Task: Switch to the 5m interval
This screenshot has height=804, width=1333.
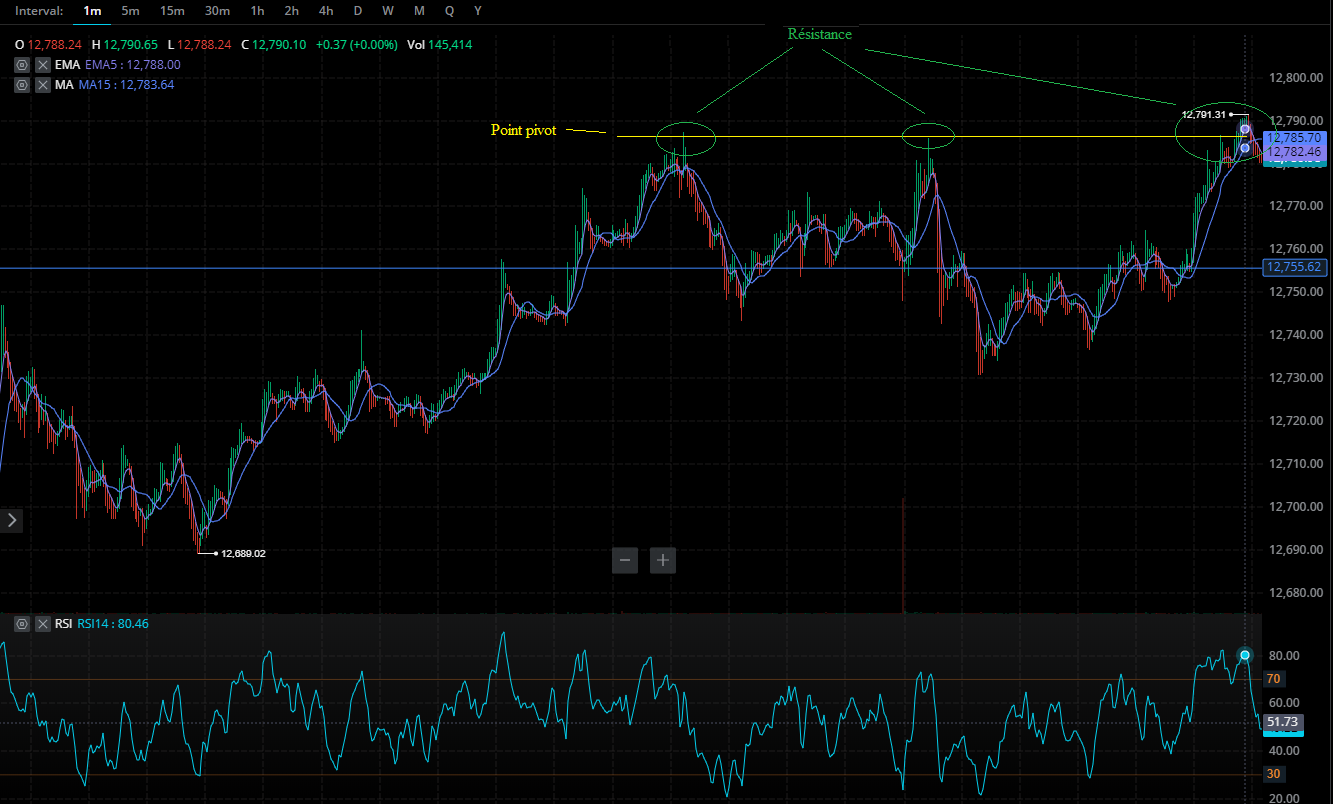Action: [x=130, y=10]
